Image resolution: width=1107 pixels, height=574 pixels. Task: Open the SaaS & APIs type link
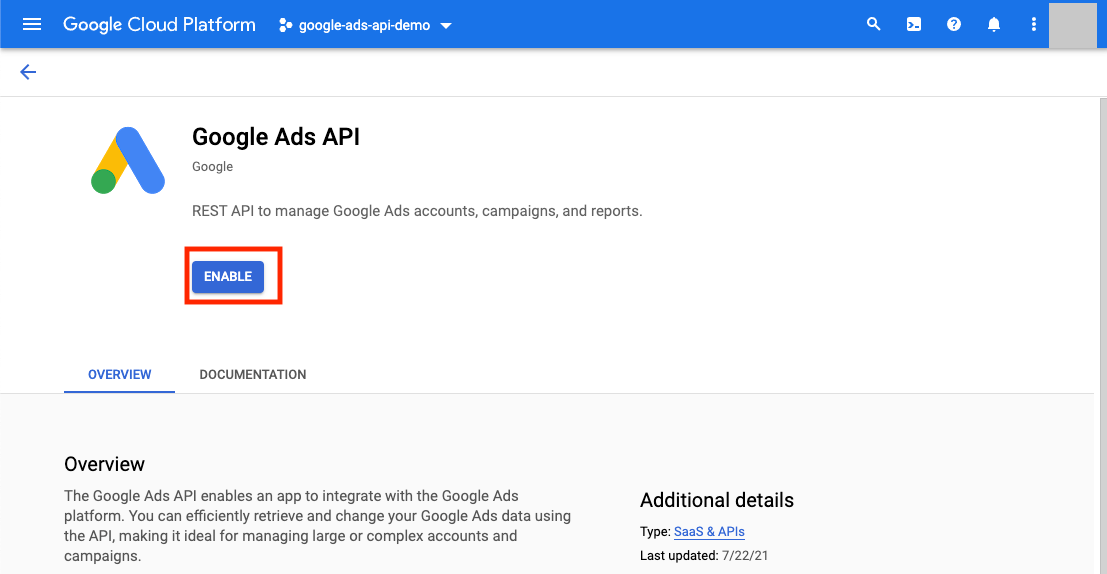tap(709, 532)
